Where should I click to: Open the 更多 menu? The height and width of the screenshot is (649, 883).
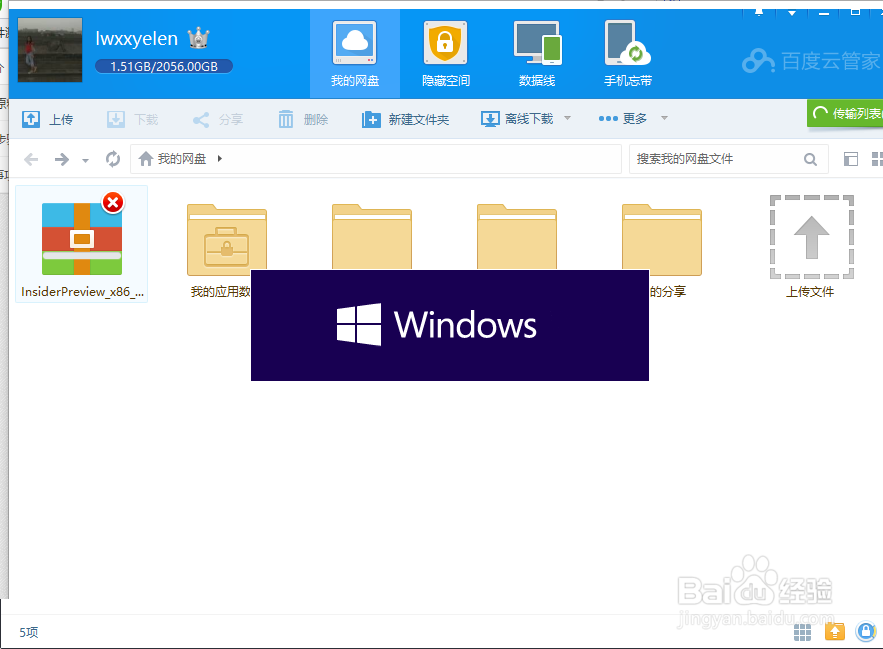(x=623, y=119)
